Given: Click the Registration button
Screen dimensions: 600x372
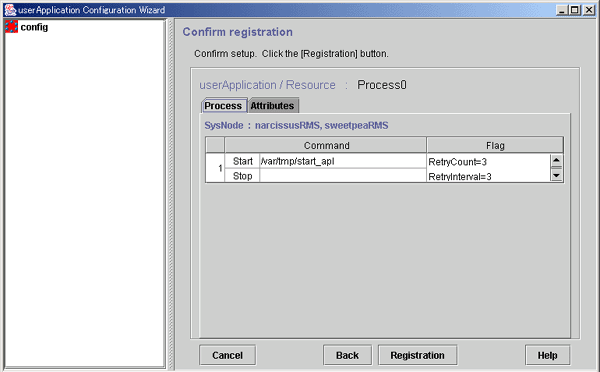Looking at the screenshot, I should (417, 355).
